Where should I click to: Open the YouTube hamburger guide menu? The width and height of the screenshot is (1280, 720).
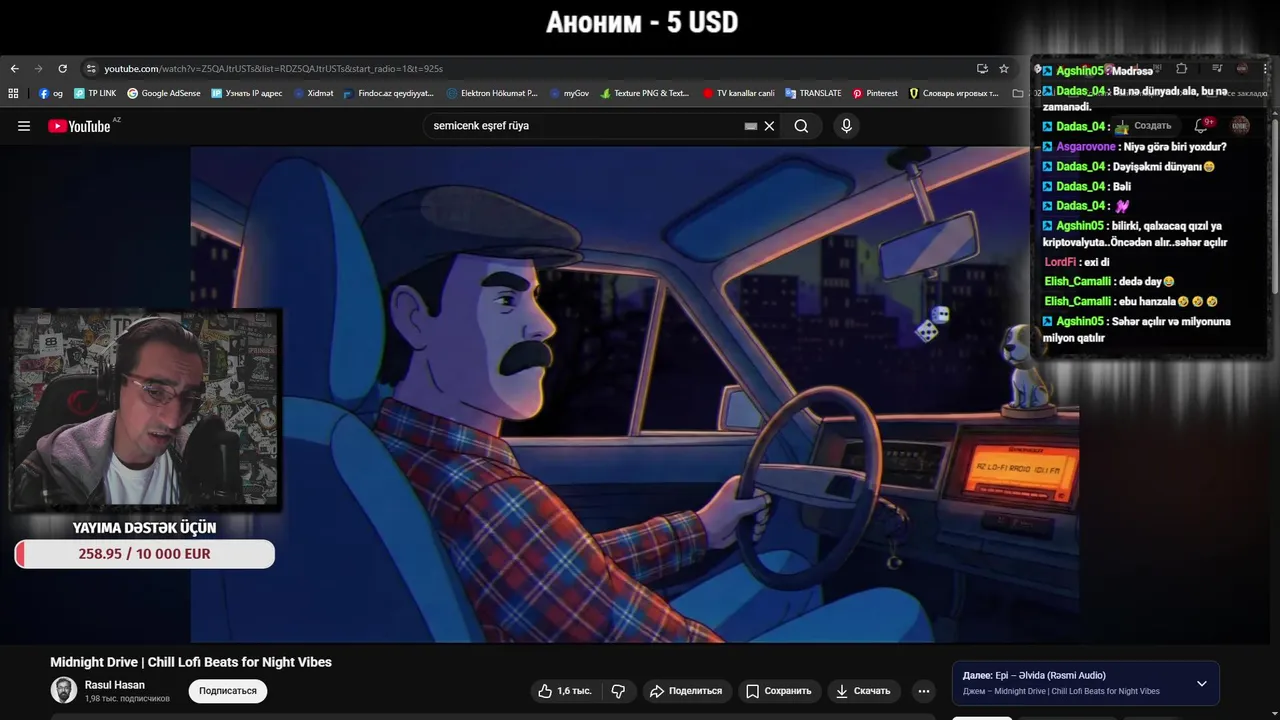(x=24, y=126)
